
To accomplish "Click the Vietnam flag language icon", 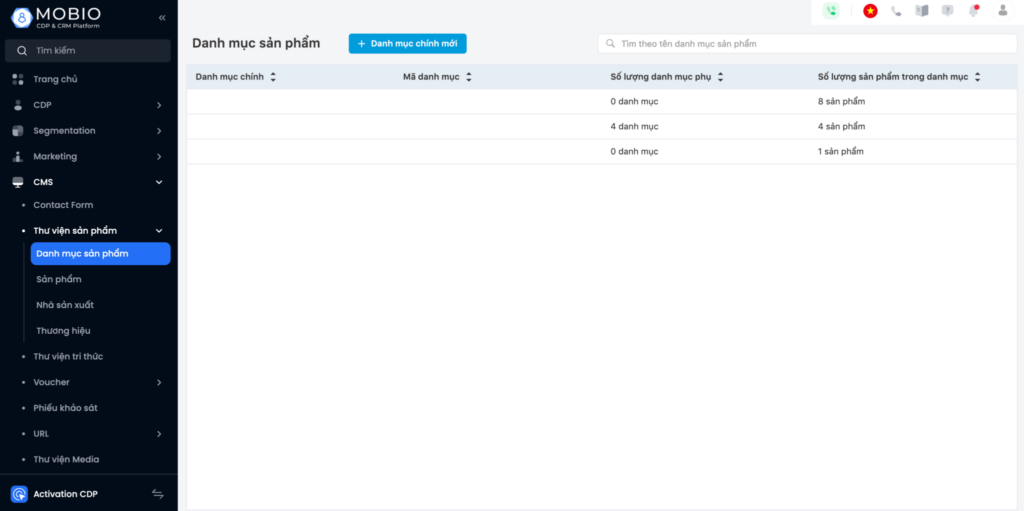I will click(x=870, y=11).
